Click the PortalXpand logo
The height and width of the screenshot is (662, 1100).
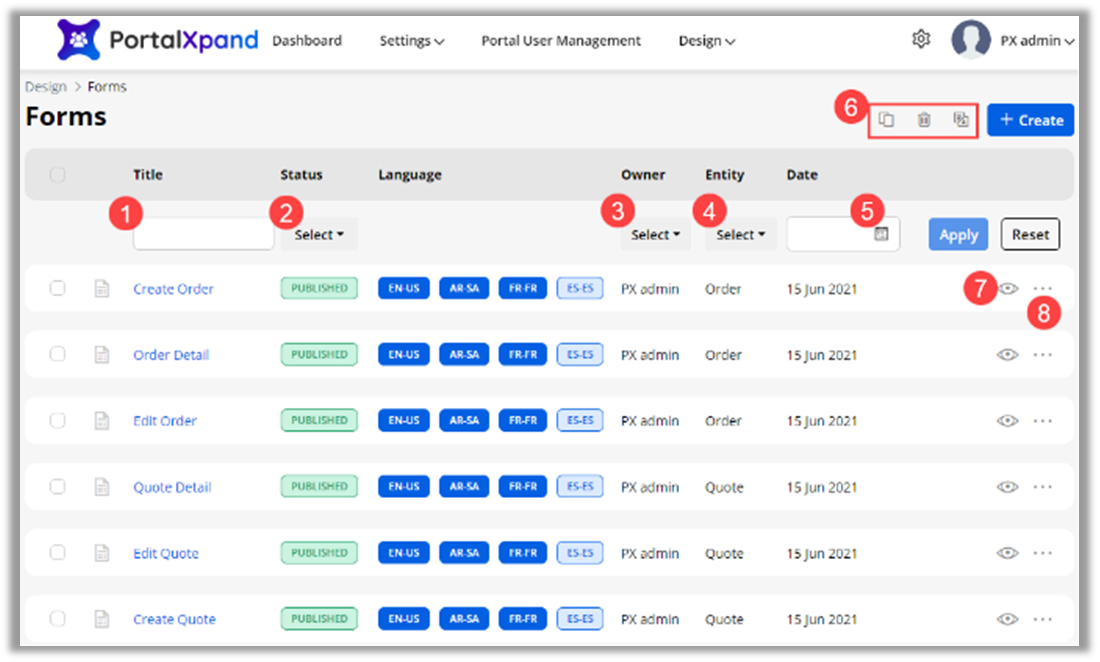pyautogui.click(x=157, y=40)
